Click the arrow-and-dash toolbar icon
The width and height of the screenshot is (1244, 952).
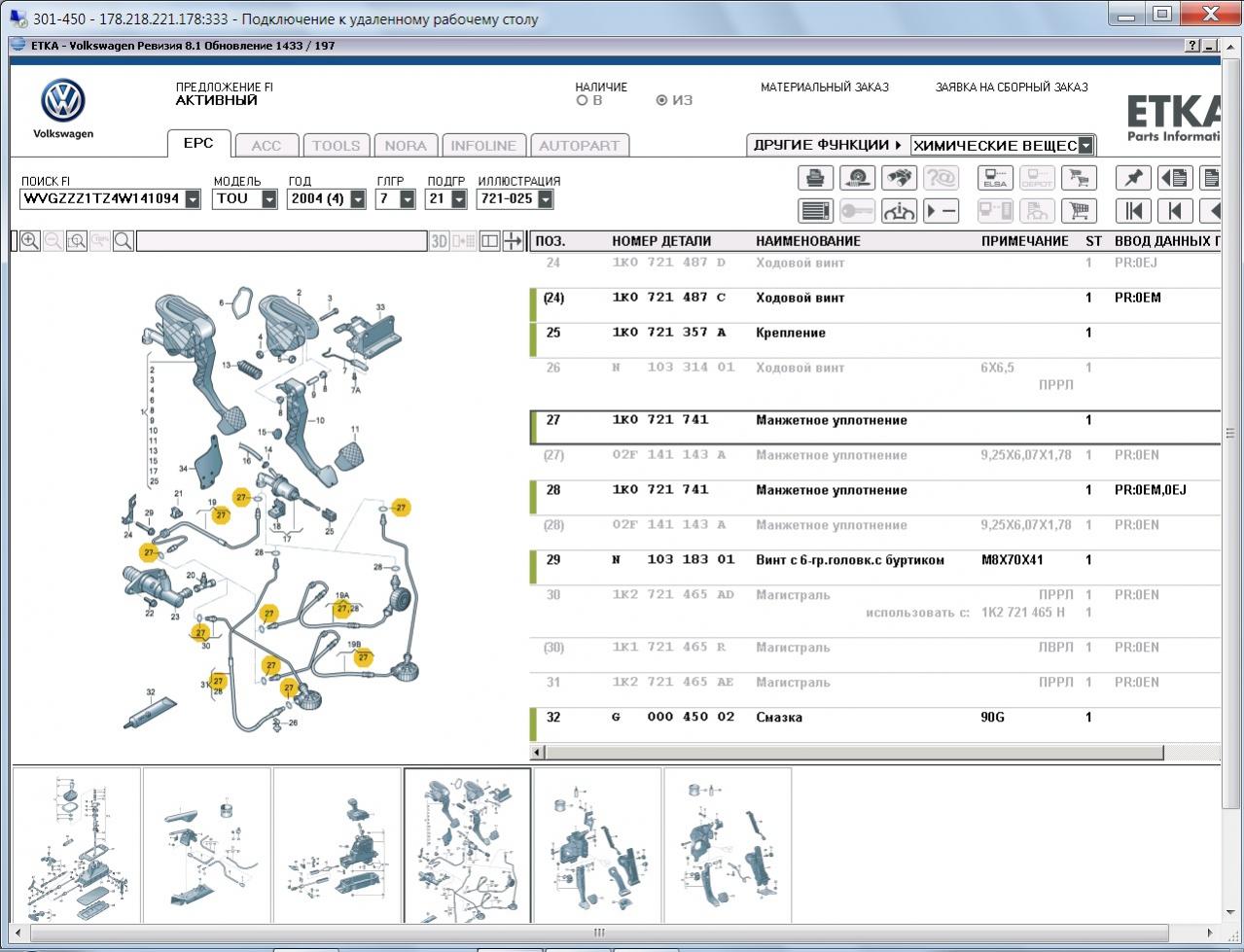(941, 210)
